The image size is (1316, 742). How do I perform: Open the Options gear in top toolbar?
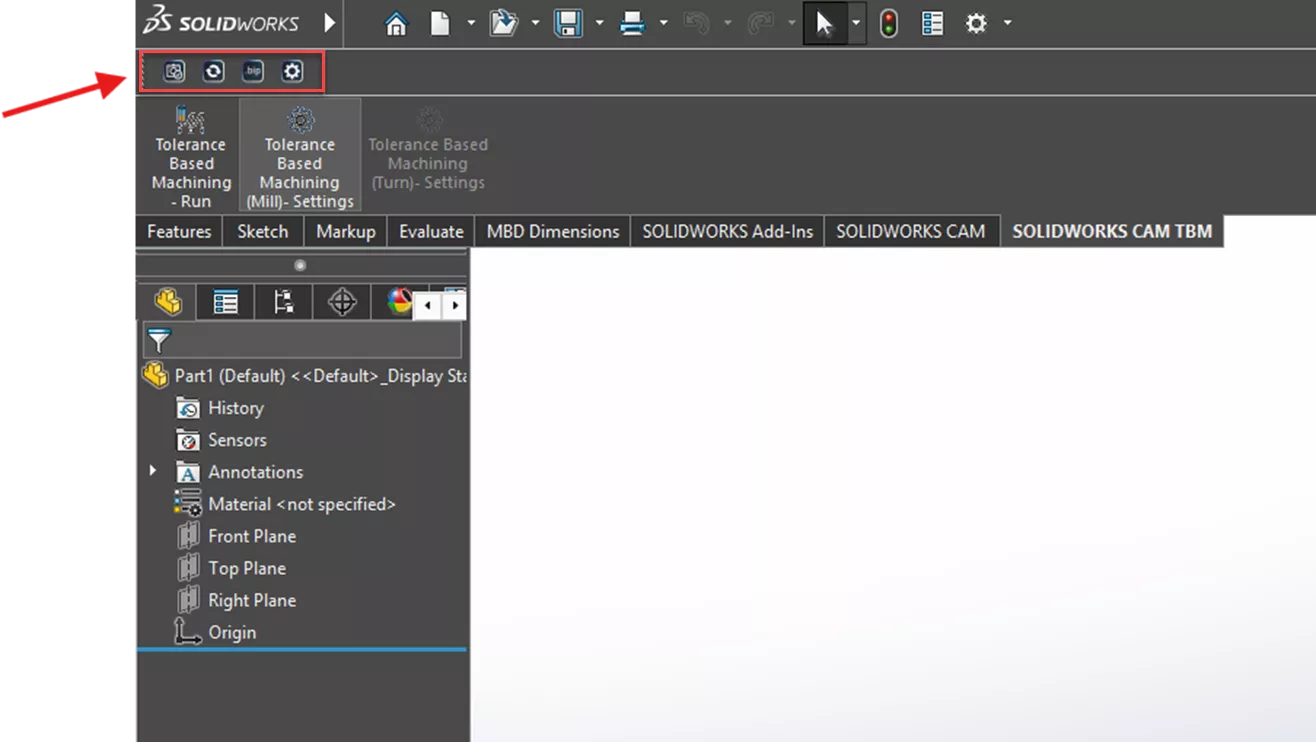tap(976, 23)
